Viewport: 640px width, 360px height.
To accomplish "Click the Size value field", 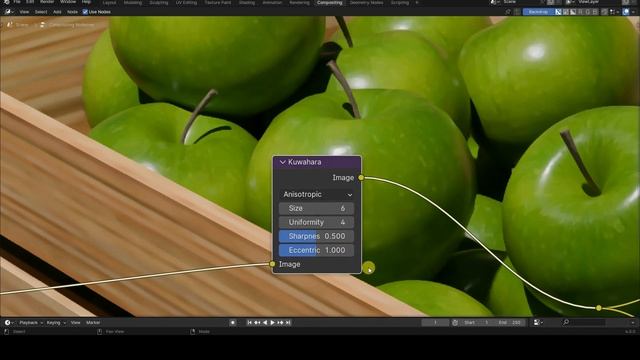I will pos(317,209).
